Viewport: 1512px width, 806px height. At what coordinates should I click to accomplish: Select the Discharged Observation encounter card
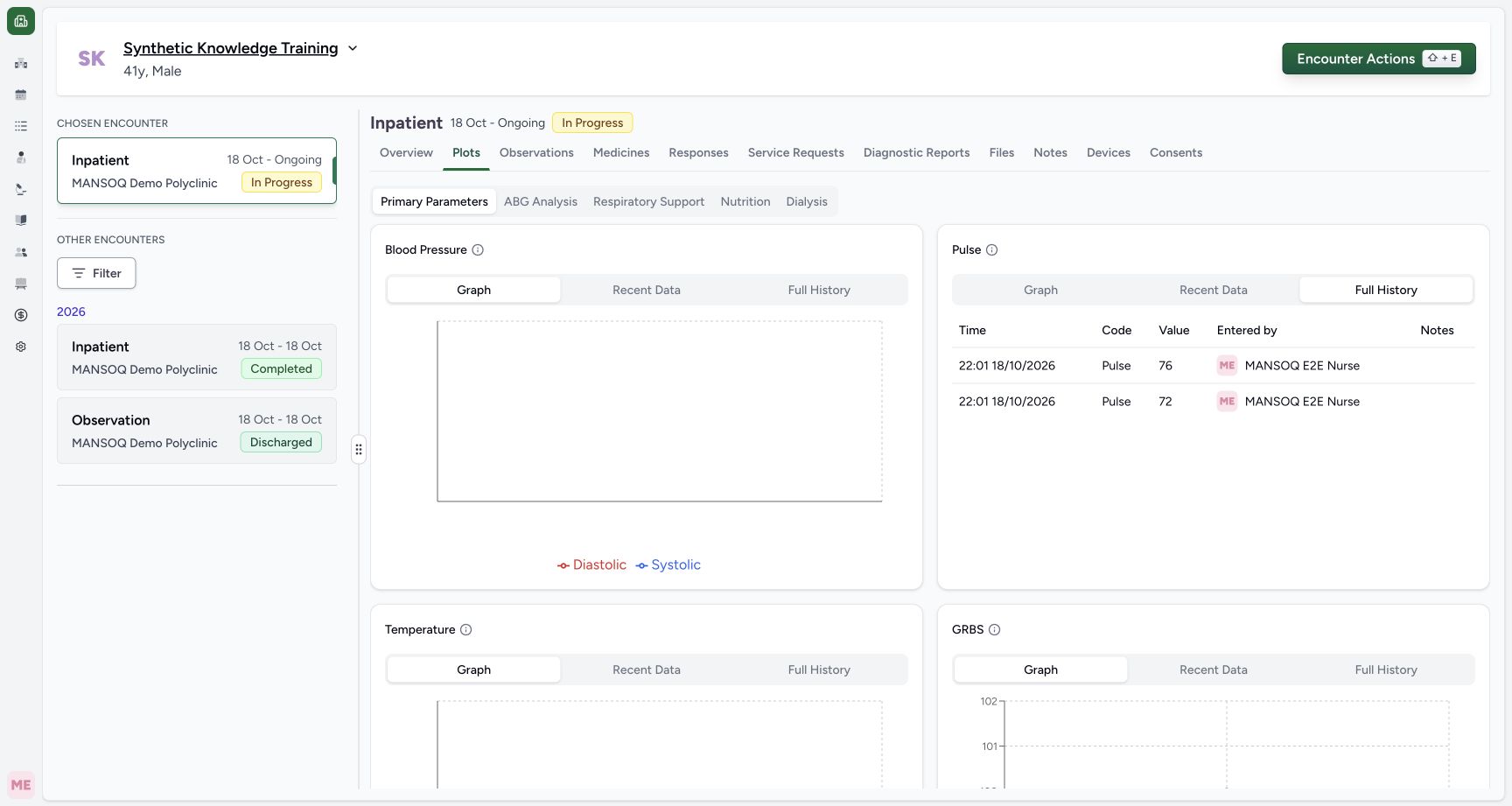point(197,431)
